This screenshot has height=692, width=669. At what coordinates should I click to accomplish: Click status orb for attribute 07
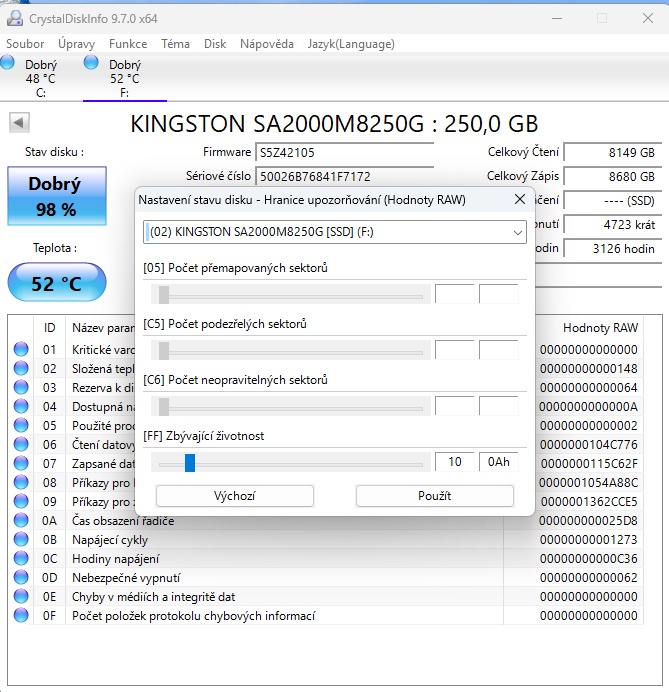(x=21, y=463)
